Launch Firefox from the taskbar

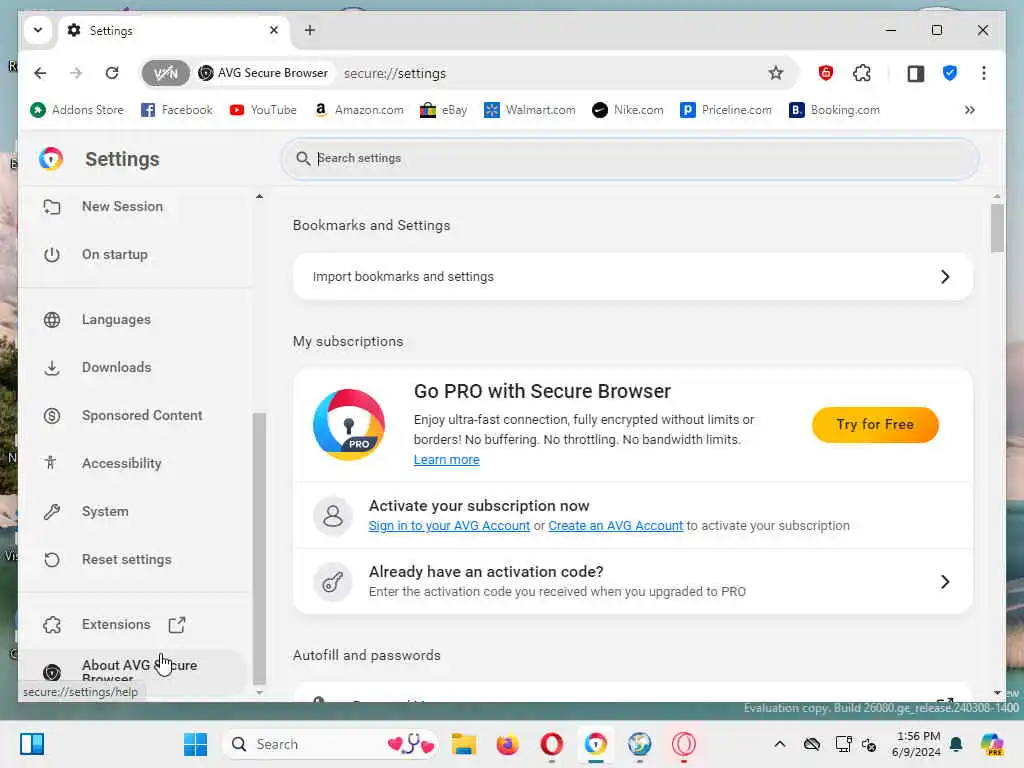tap(507, 744)
